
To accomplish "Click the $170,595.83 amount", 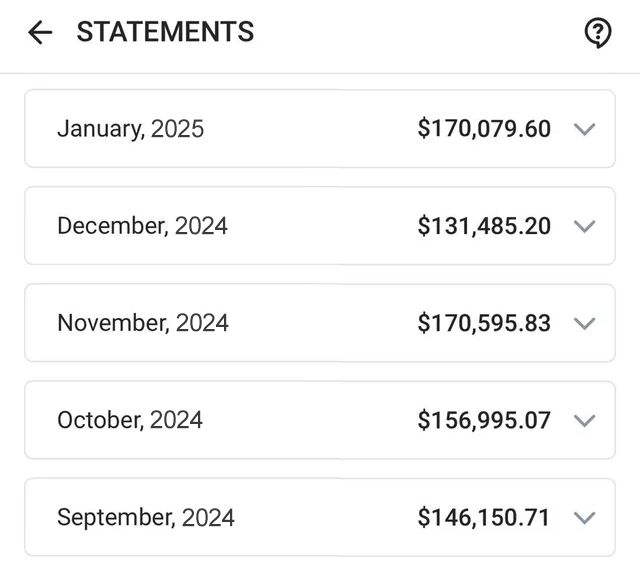I will coord(484,323).
